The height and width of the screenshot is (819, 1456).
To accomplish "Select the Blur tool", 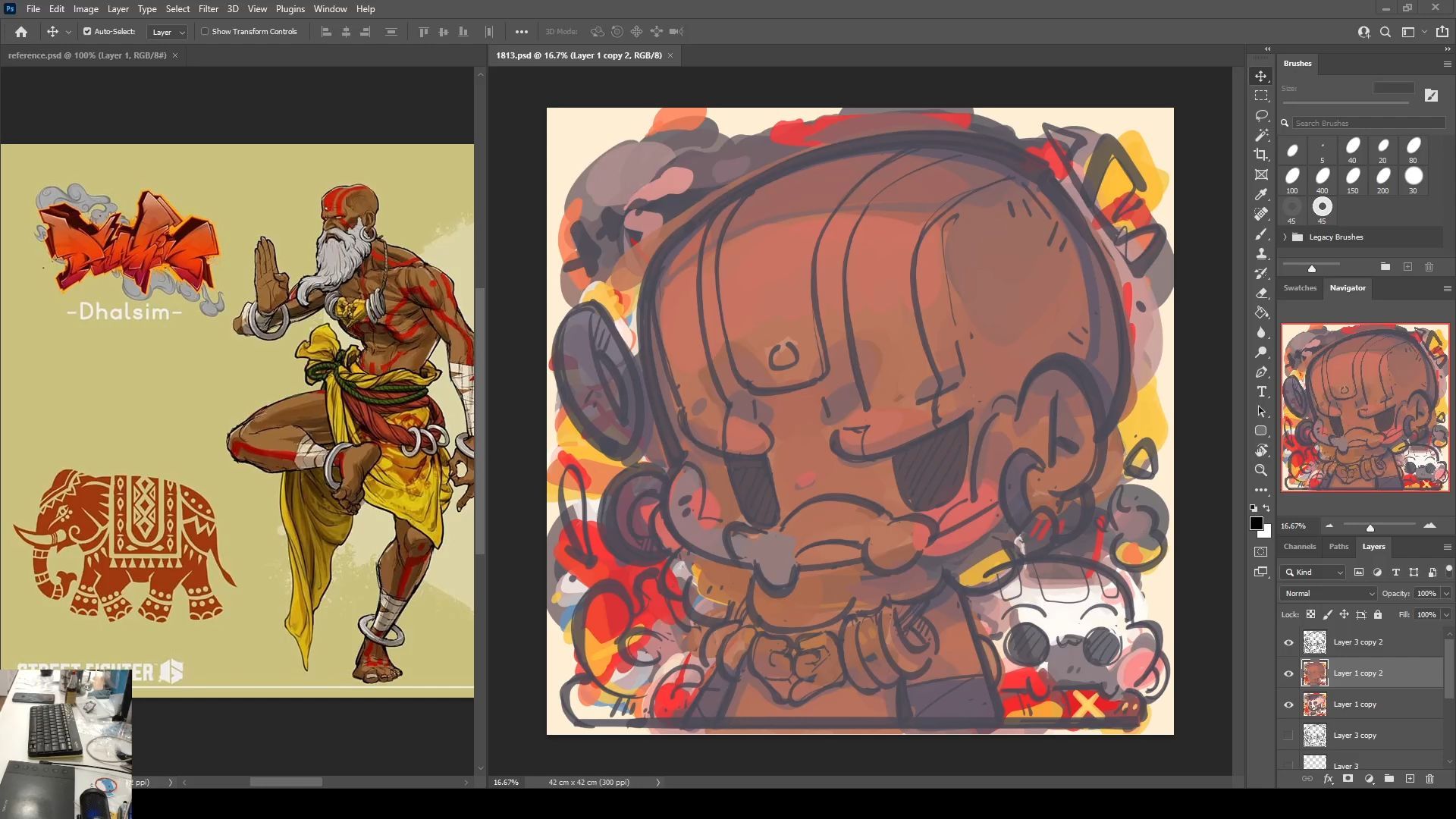I will [1261, 332].
